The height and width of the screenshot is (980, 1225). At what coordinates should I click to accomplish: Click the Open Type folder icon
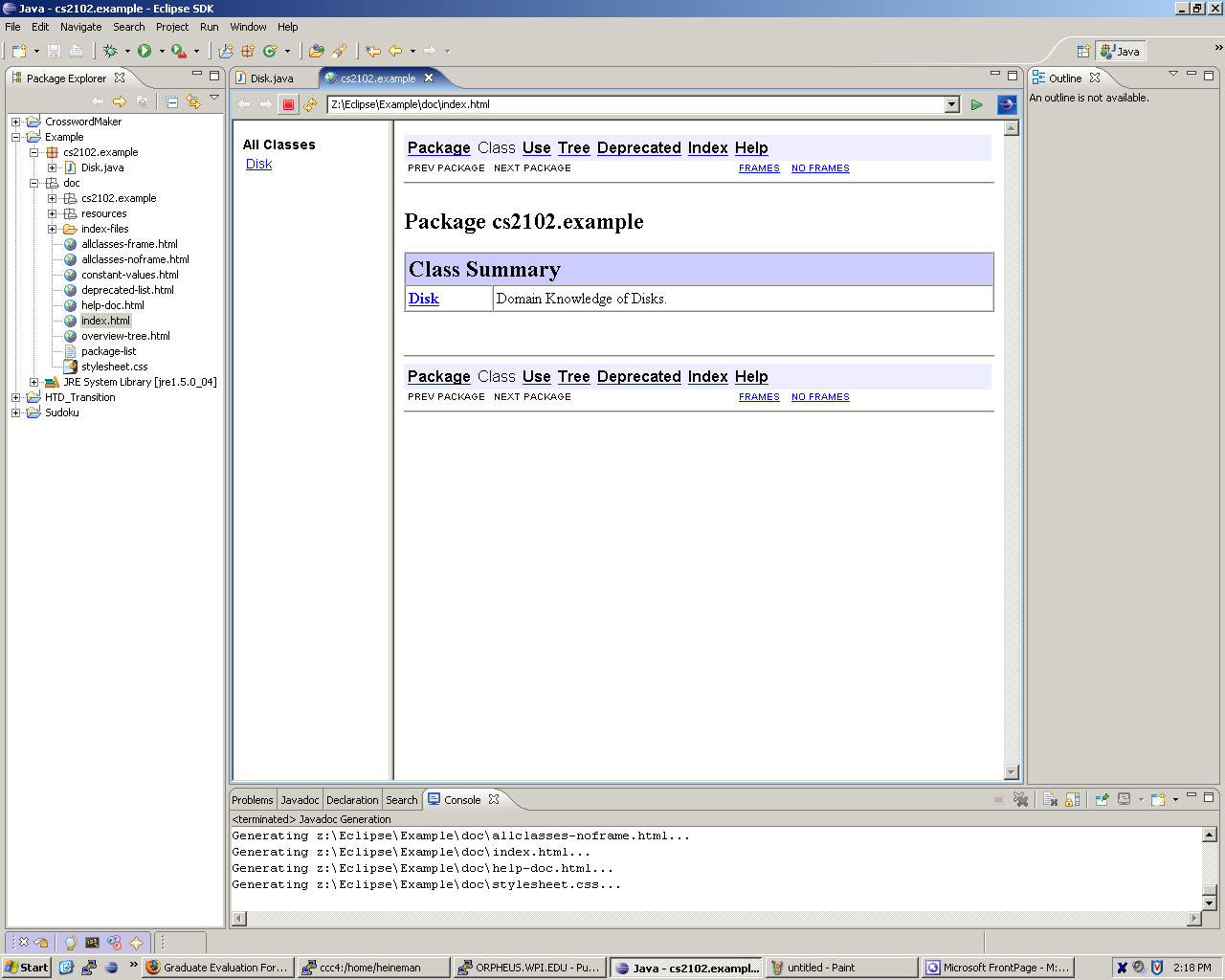317,51
